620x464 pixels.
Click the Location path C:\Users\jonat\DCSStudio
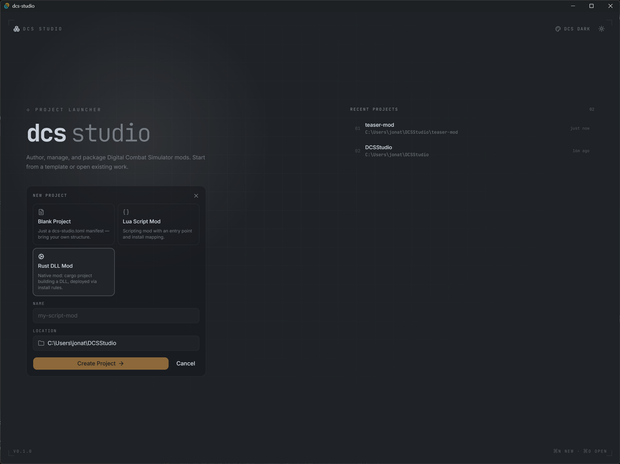[x=82, y=343]
